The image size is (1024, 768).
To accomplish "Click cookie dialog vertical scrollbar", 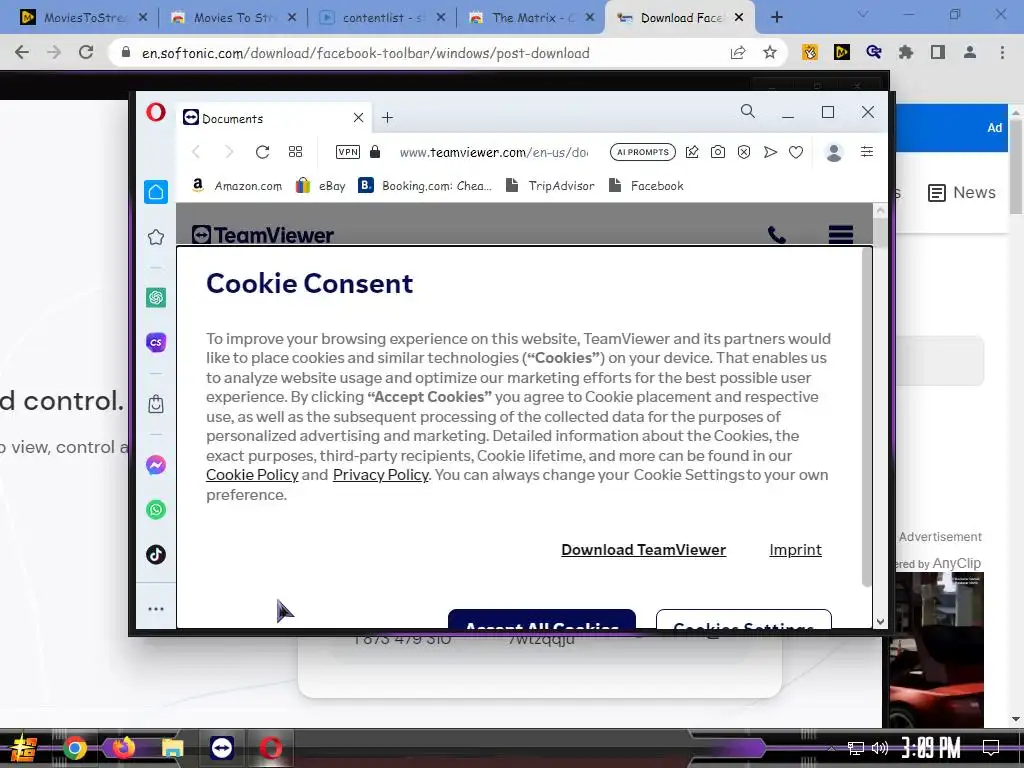I will click(867, 418).
